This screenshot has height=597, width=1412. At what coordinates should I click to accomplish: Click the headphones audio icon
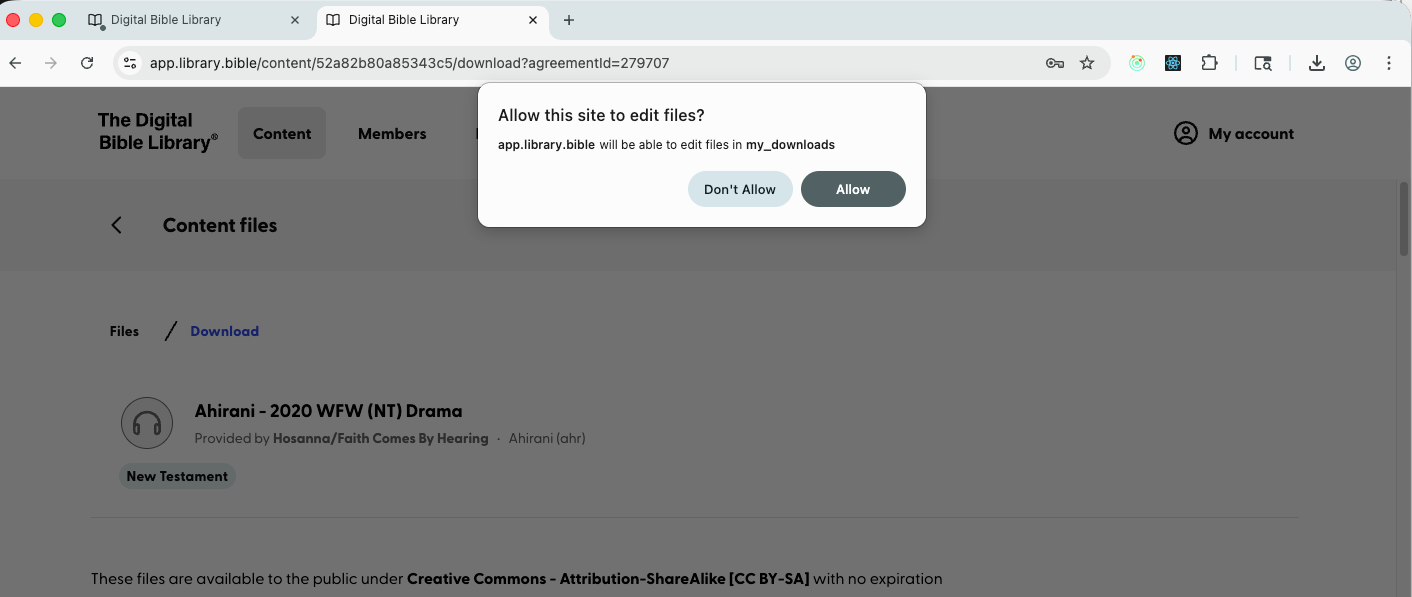click(147, 423)
